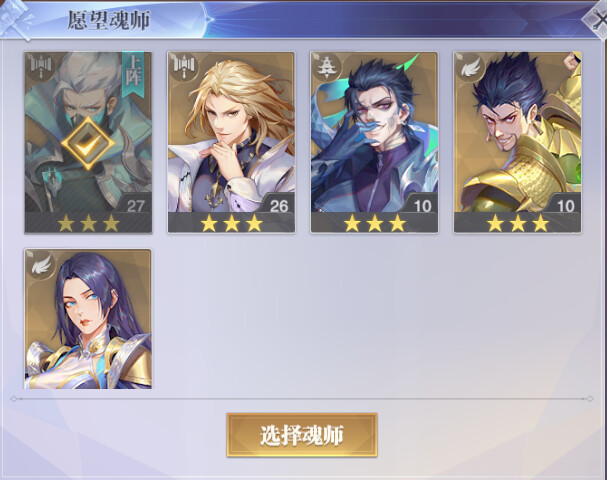This screenshot has width=607, height=480.
Task: Click the wing icon on the gold-armored card
Action: tap(471, 66)
